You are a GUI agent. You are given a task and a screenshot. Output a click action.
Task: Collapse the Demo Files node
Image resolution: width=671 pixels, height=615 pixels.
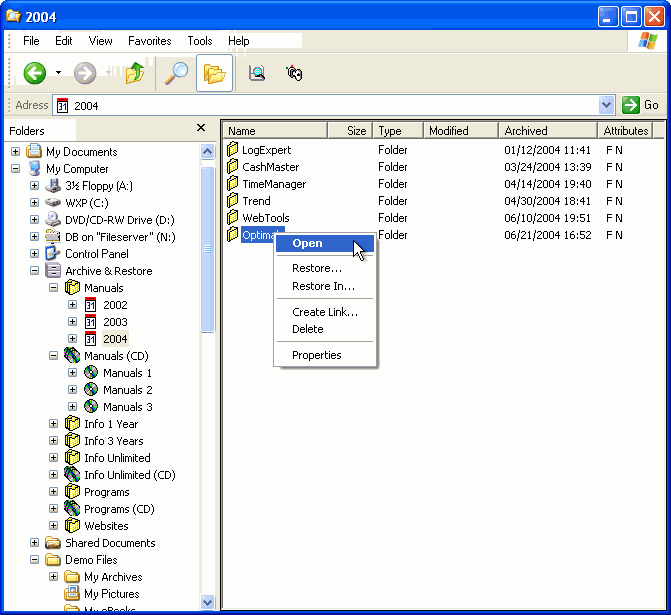click(x=35, y=560)
